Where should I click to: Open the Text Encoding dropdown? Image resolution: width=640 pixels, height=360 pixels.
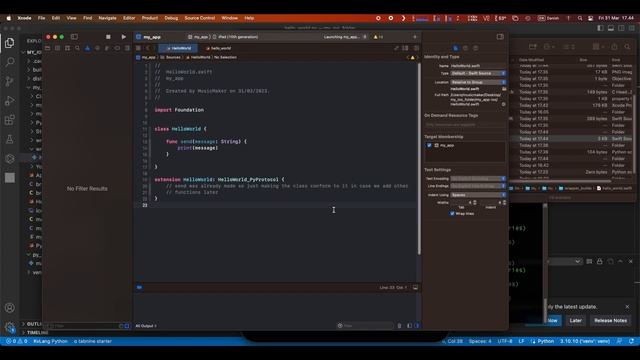pos(478,178)
